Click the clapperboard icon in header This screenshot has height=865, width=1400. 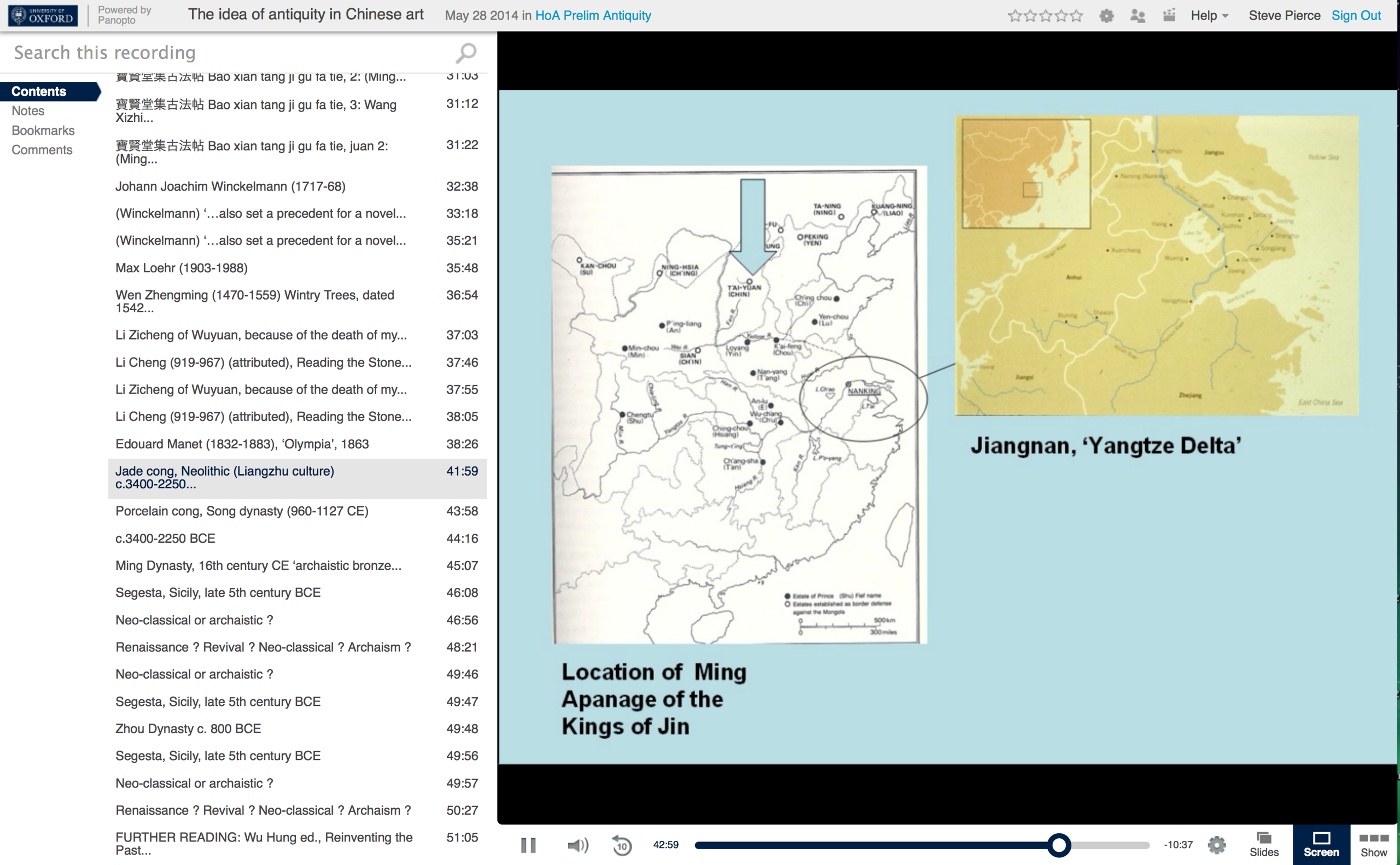[x=1169, y=15]
